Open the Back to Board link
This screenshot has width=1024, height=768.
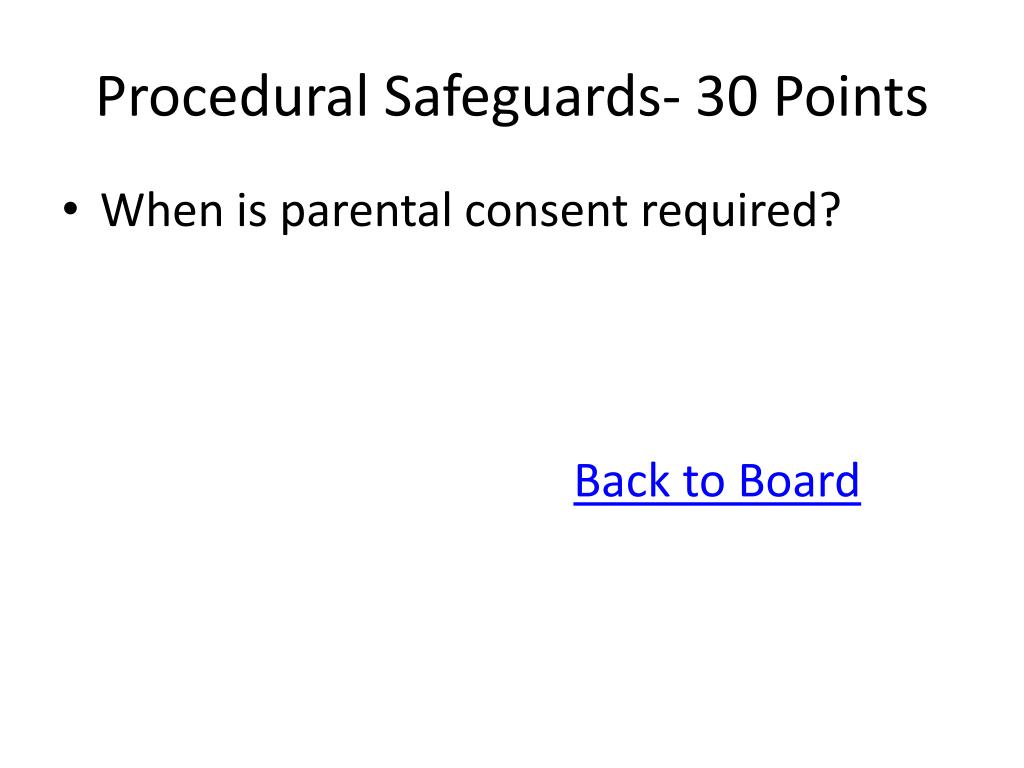click(717, 481)
